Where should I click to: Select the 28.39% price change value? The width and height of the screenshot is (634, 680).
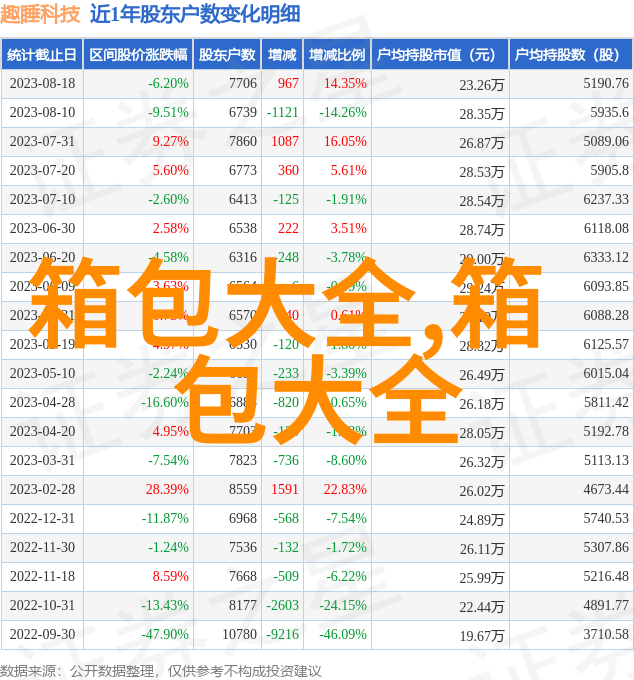pos(167,490)
